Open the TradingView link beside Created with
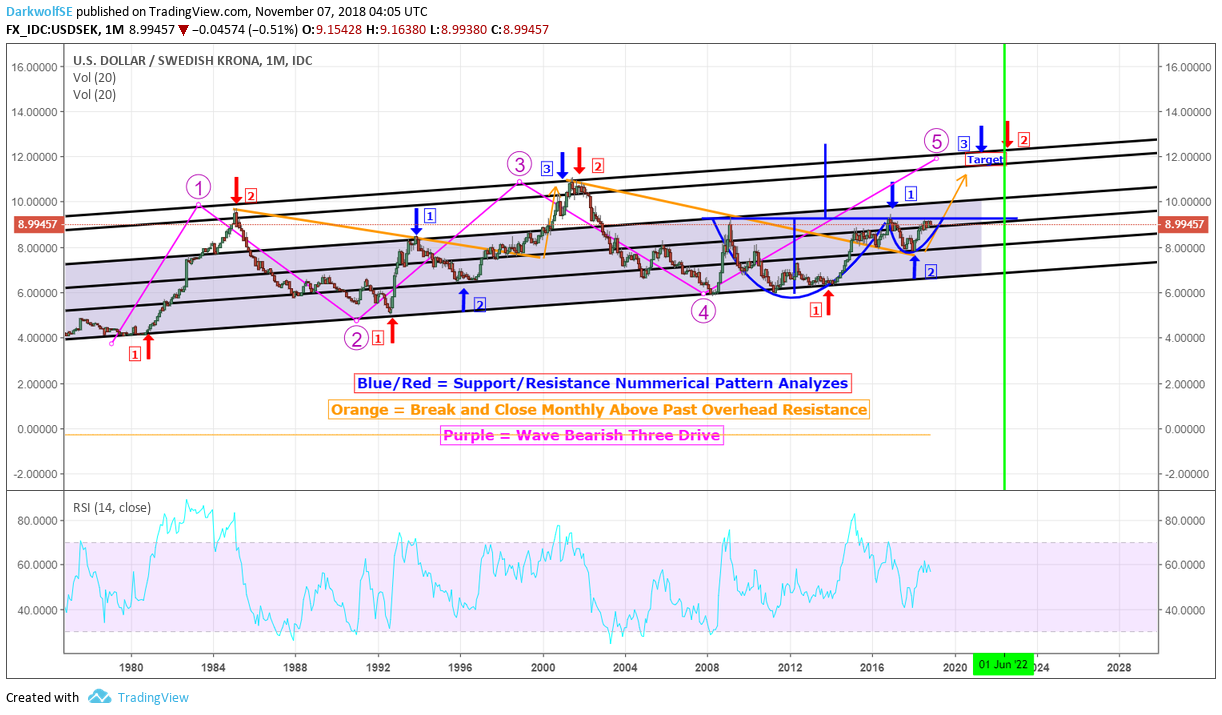 pyautogui.click(x=152, y=697)
